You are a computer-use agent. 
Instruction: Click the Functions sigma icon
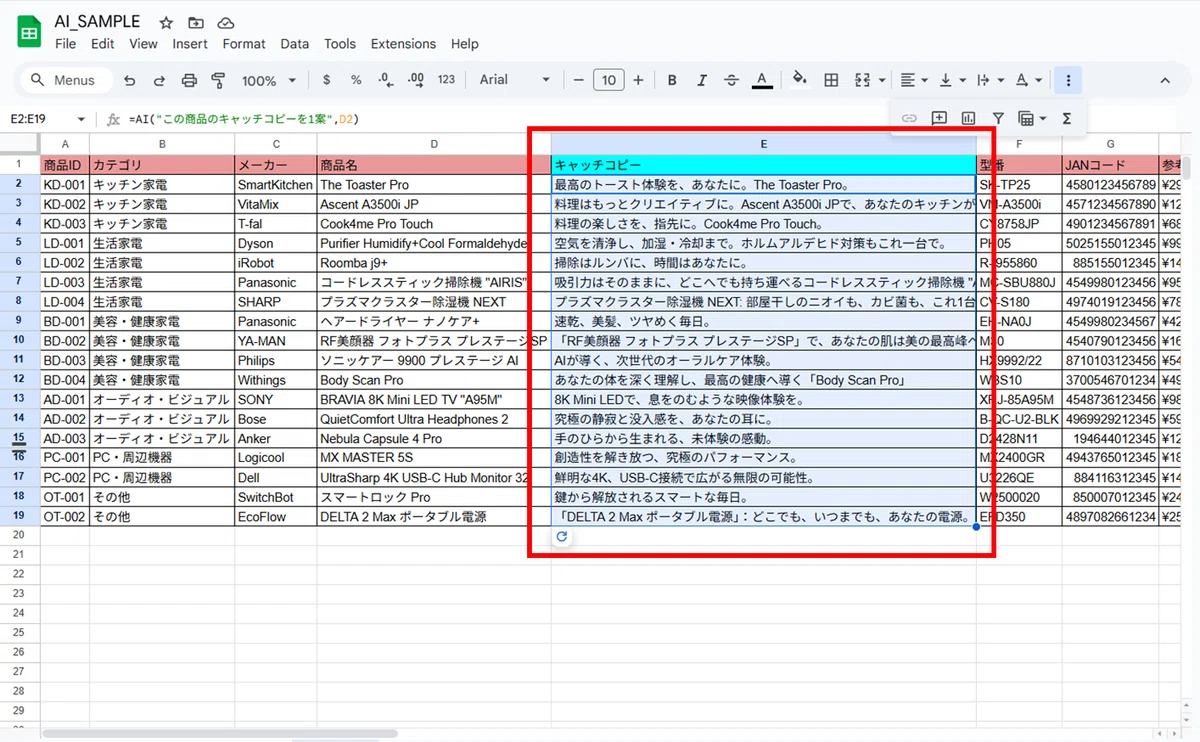point(1067,118)
